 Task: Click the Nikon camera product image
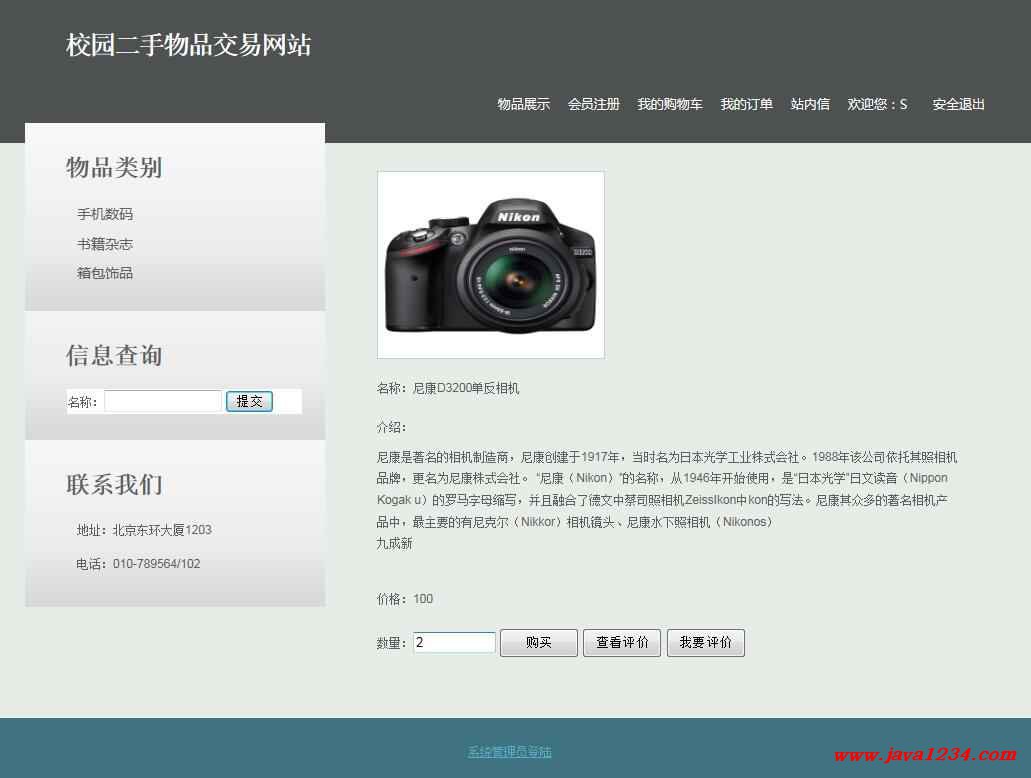tap(490, 265)
